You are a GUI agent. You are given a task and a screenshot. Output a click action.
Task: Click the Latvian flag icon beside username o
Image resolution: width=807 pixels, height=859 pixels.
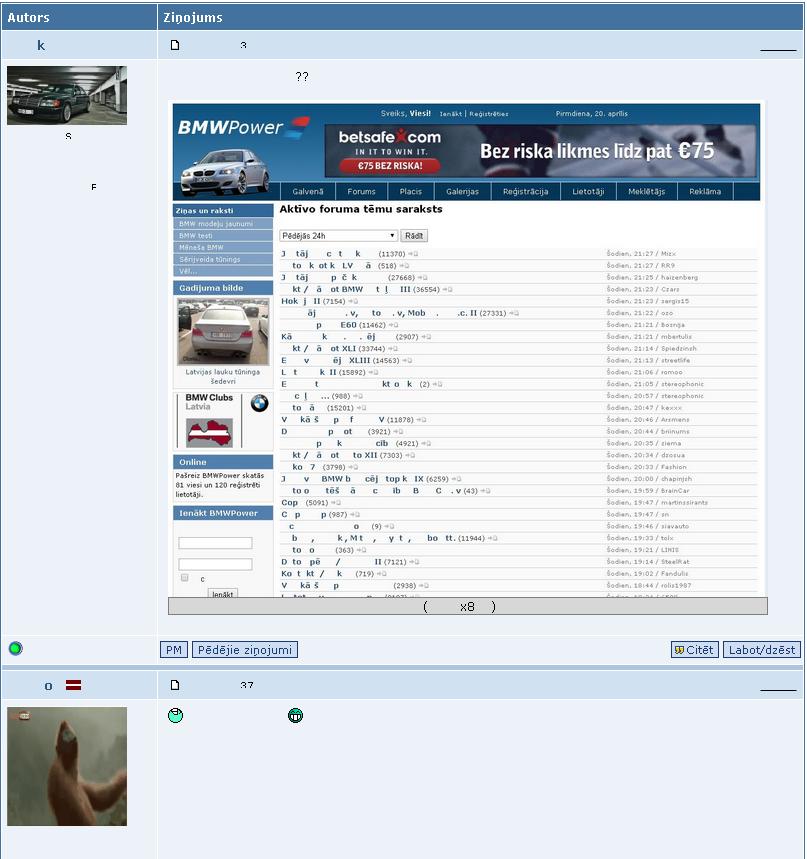tap(73, 685)
